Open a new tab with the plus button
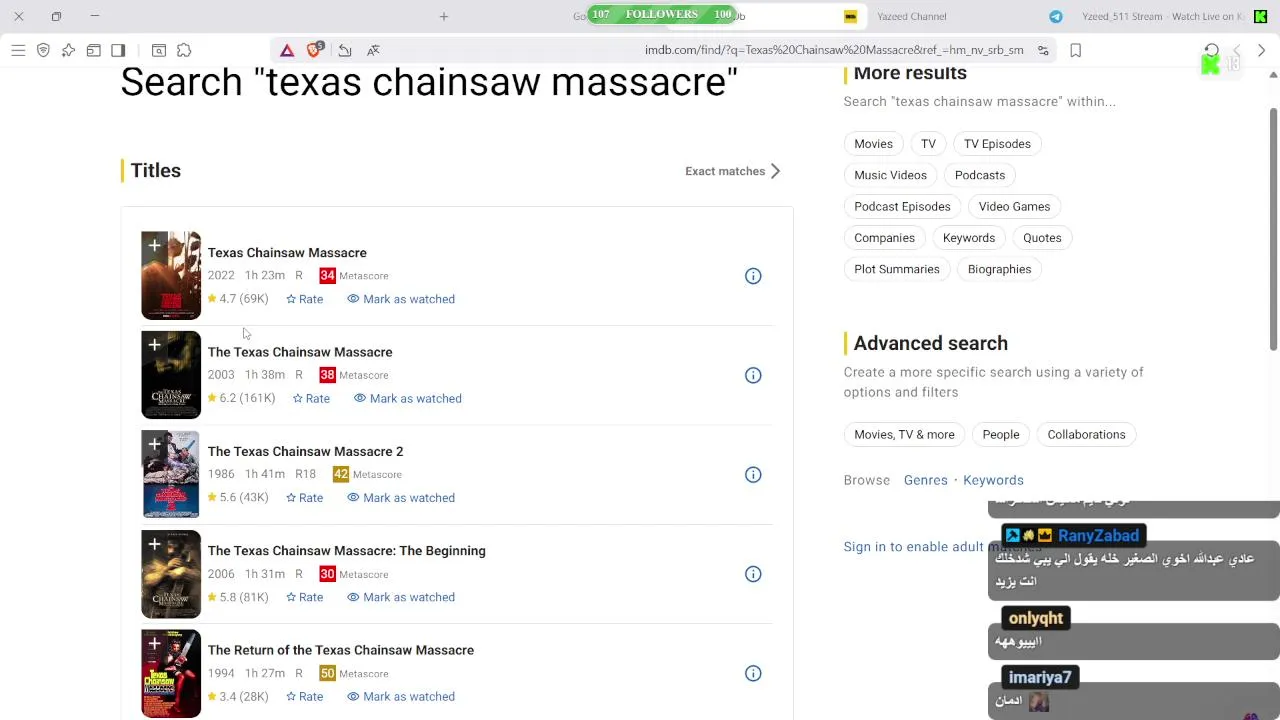This screenshot has height=720, width=1280. pos(444,16)
